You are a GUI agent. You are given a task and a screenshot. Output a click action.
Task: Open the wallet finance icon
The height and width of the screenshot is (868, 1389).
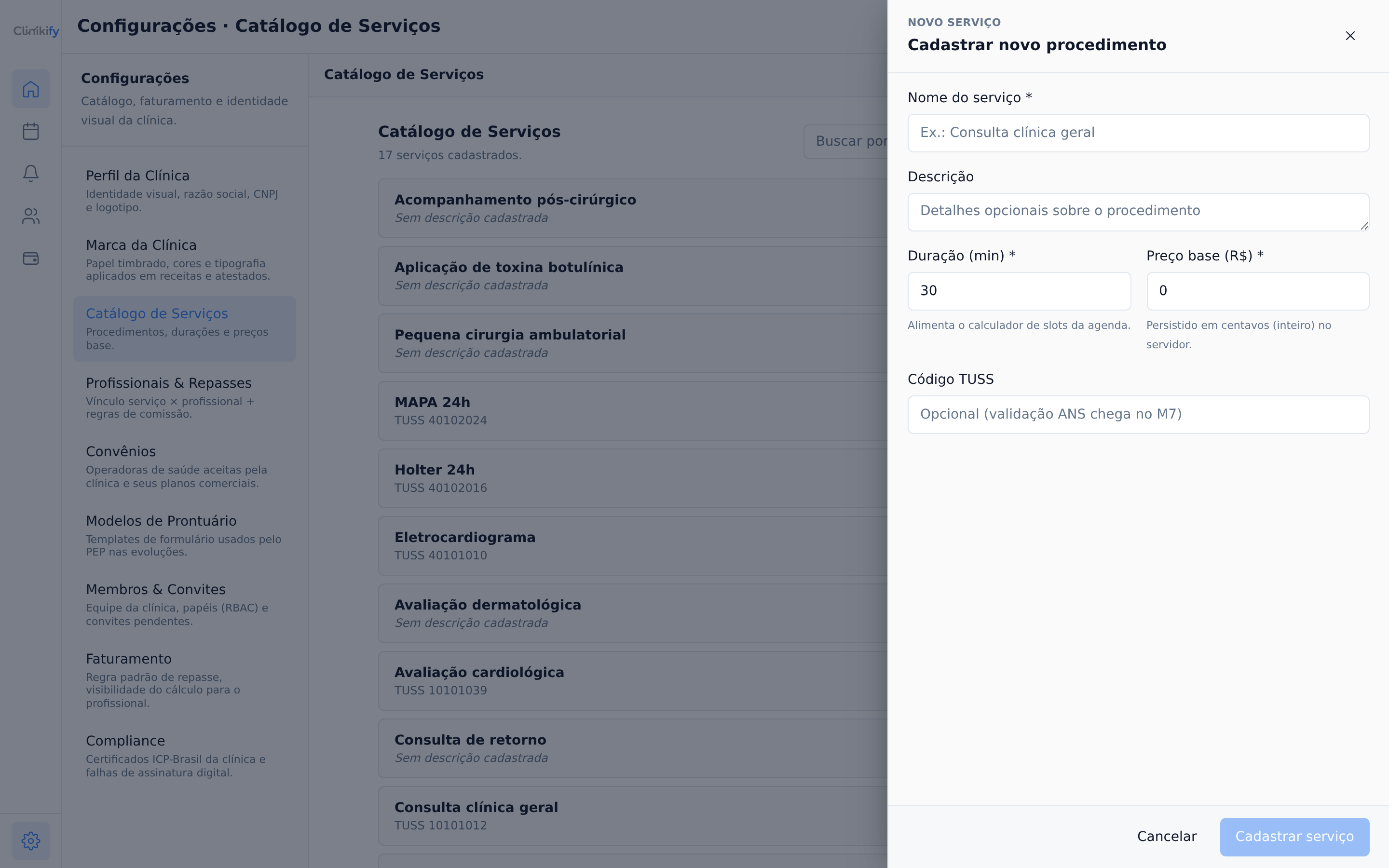[x=31, y=258]
